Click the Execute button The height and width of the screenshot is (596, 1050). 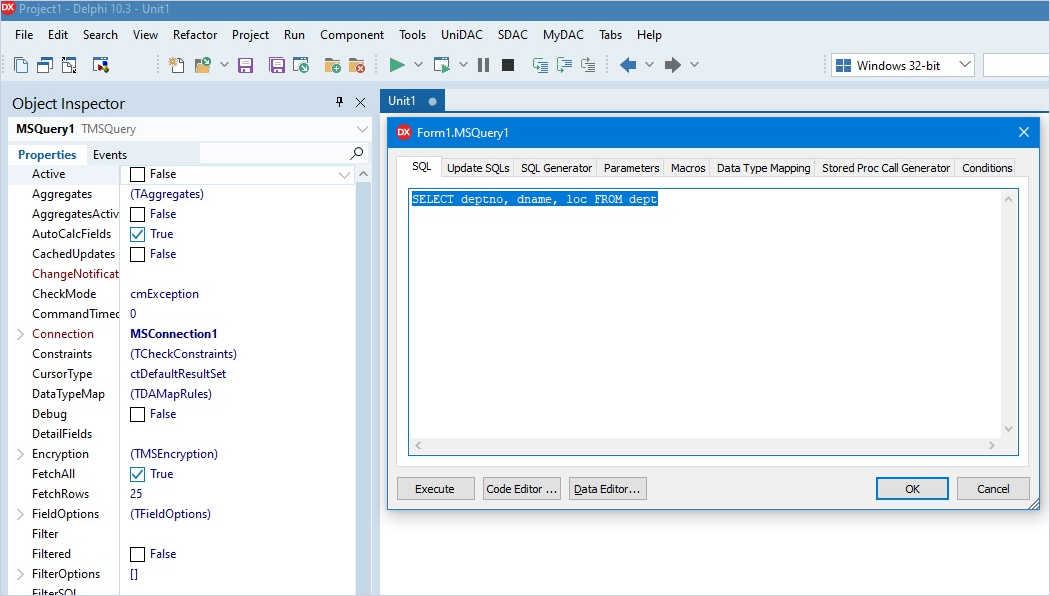point(435,488)
